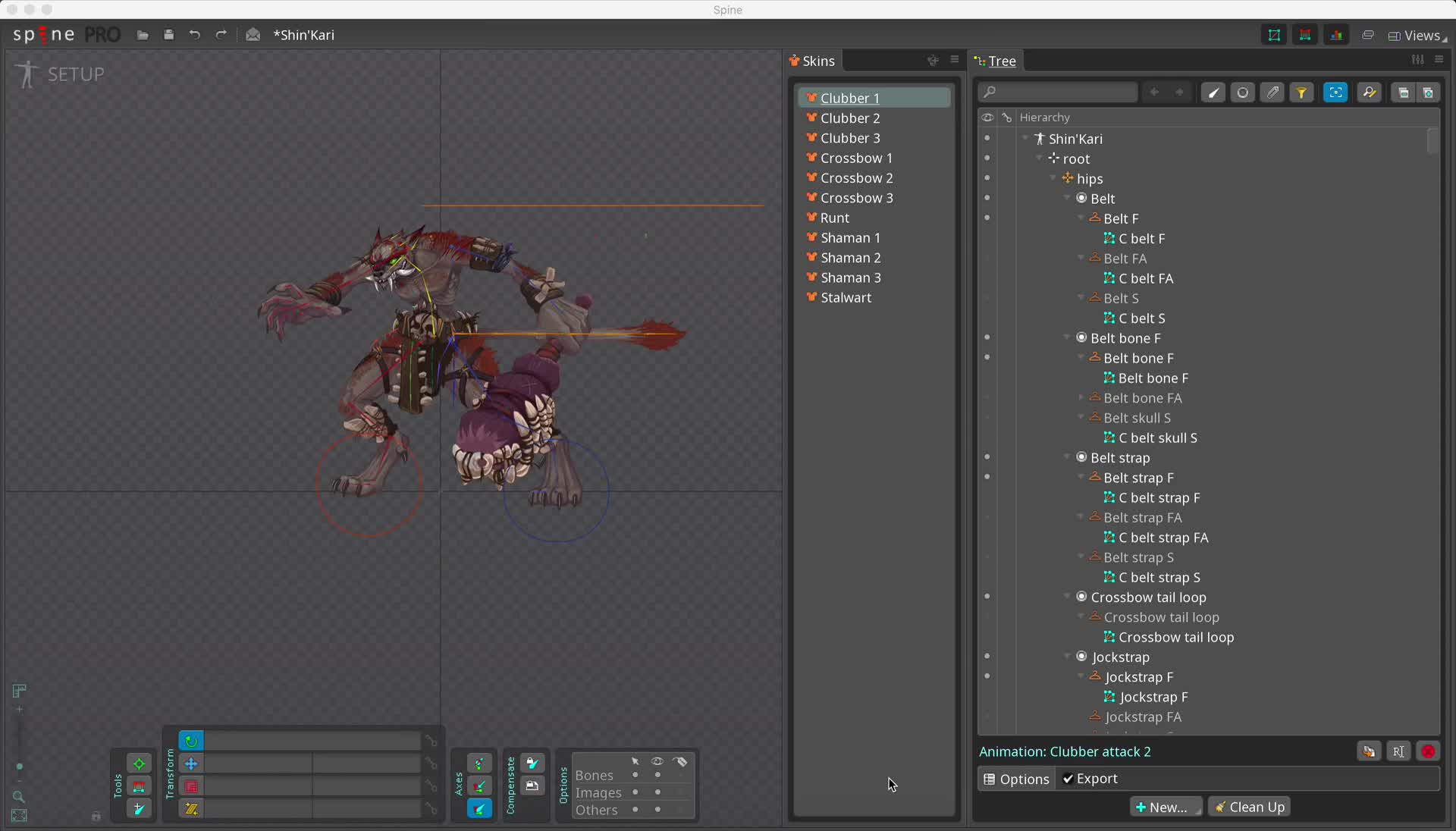Click the zoom magnifier icon in viewport
1456x831 pixels.
pos(19,797)
